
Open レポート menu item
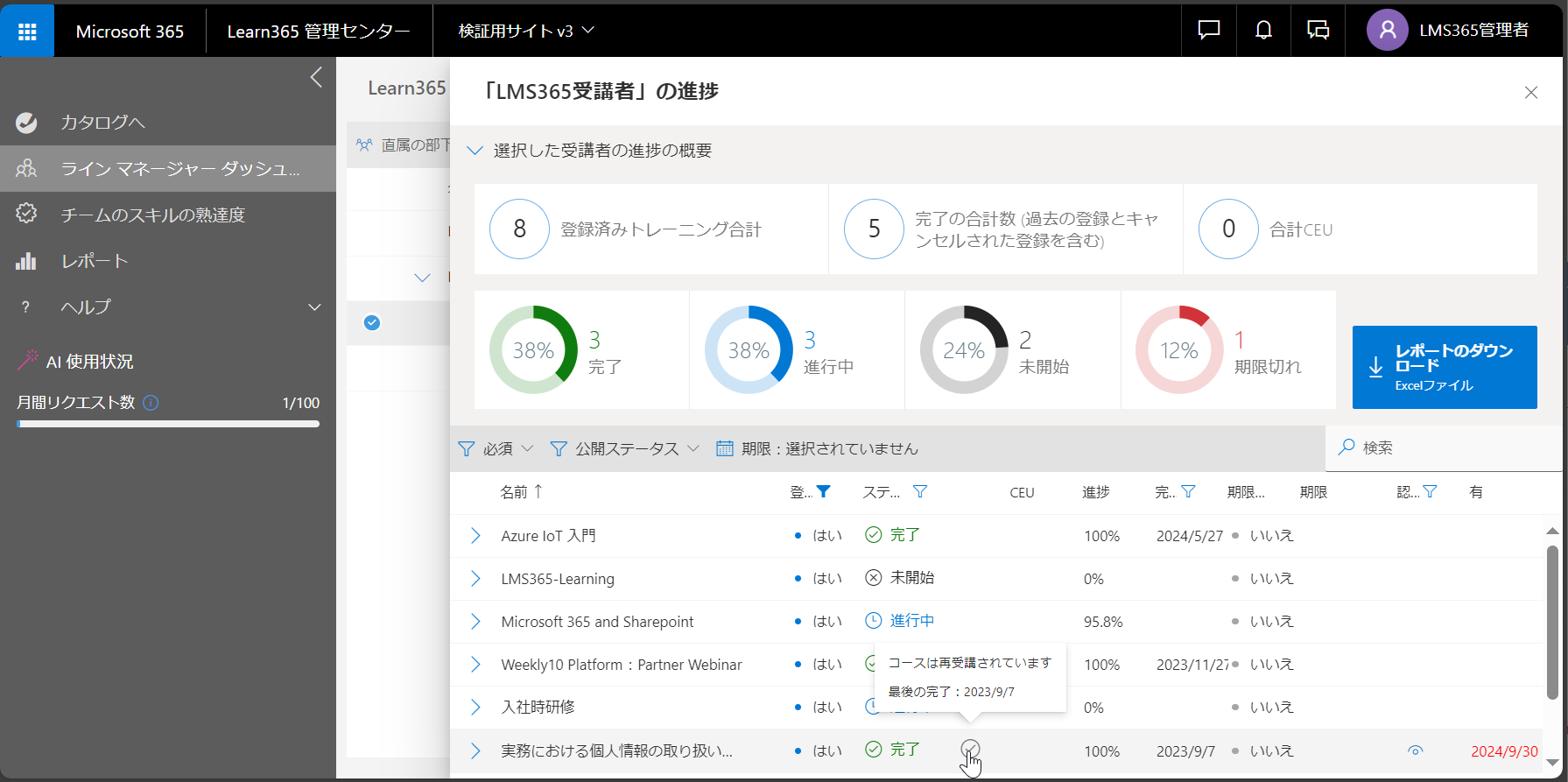click(x=168, y=261)
